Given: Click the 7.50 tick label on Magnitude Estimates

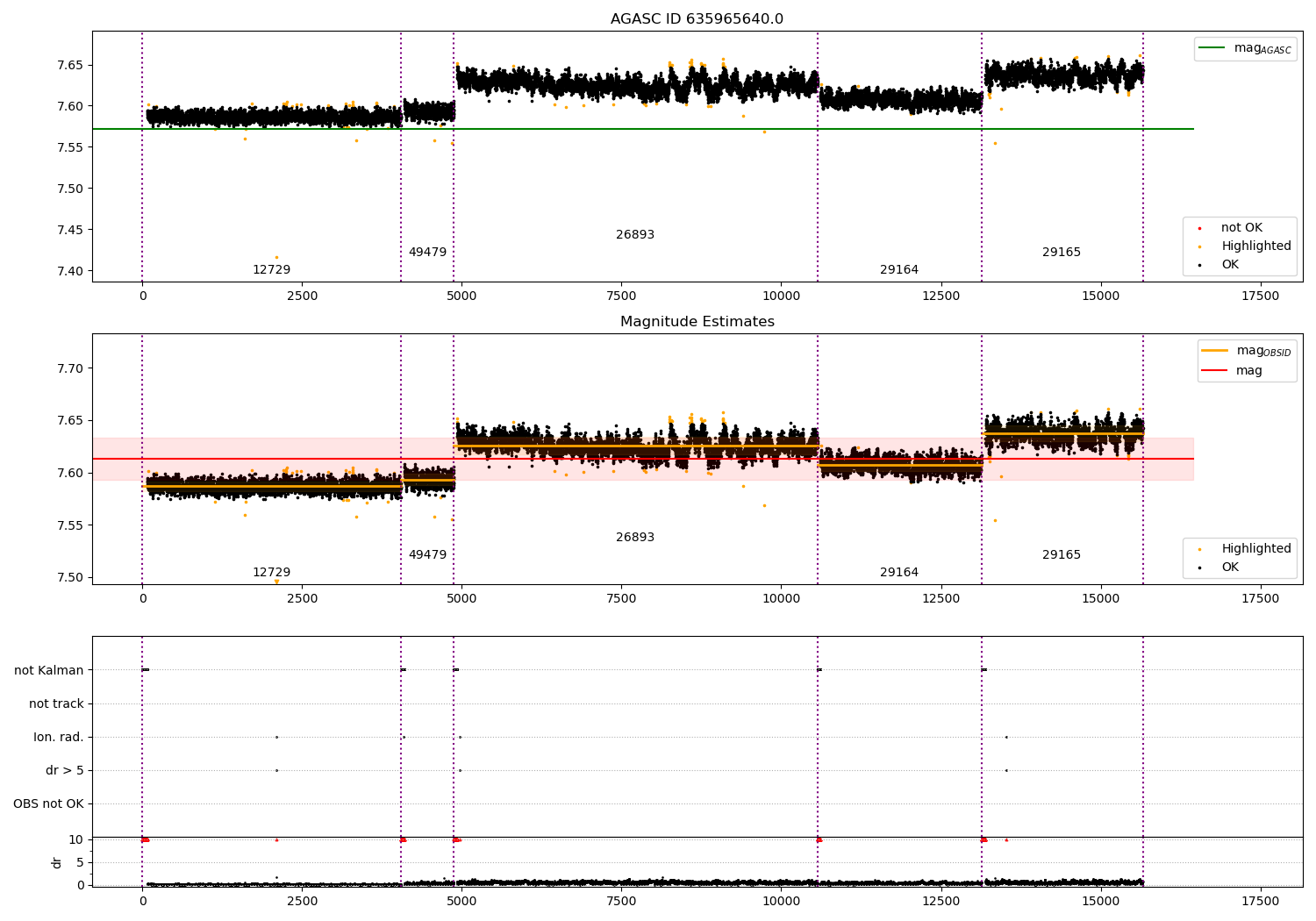Looking at the screenshot, I should 70,578.
